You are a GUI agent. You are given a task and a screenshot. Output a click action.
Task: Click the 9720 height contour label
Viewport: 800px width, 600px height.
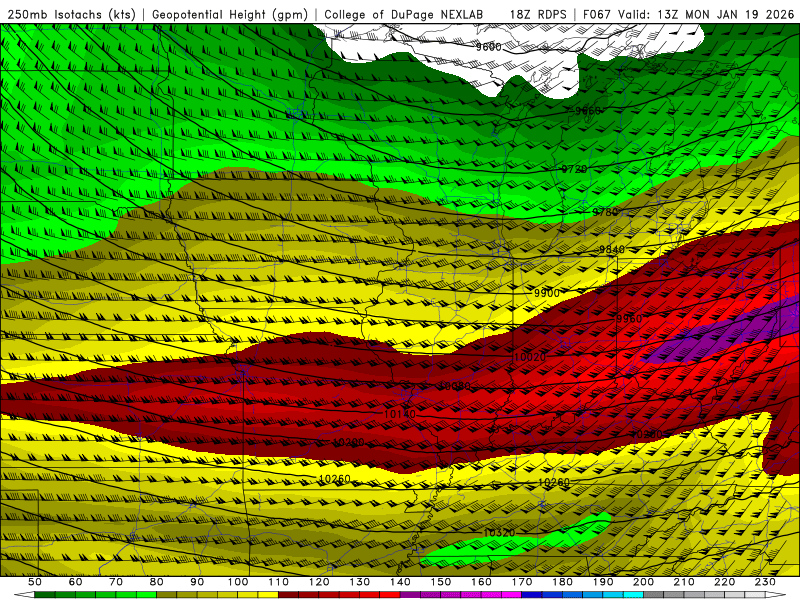coord(574,169)
